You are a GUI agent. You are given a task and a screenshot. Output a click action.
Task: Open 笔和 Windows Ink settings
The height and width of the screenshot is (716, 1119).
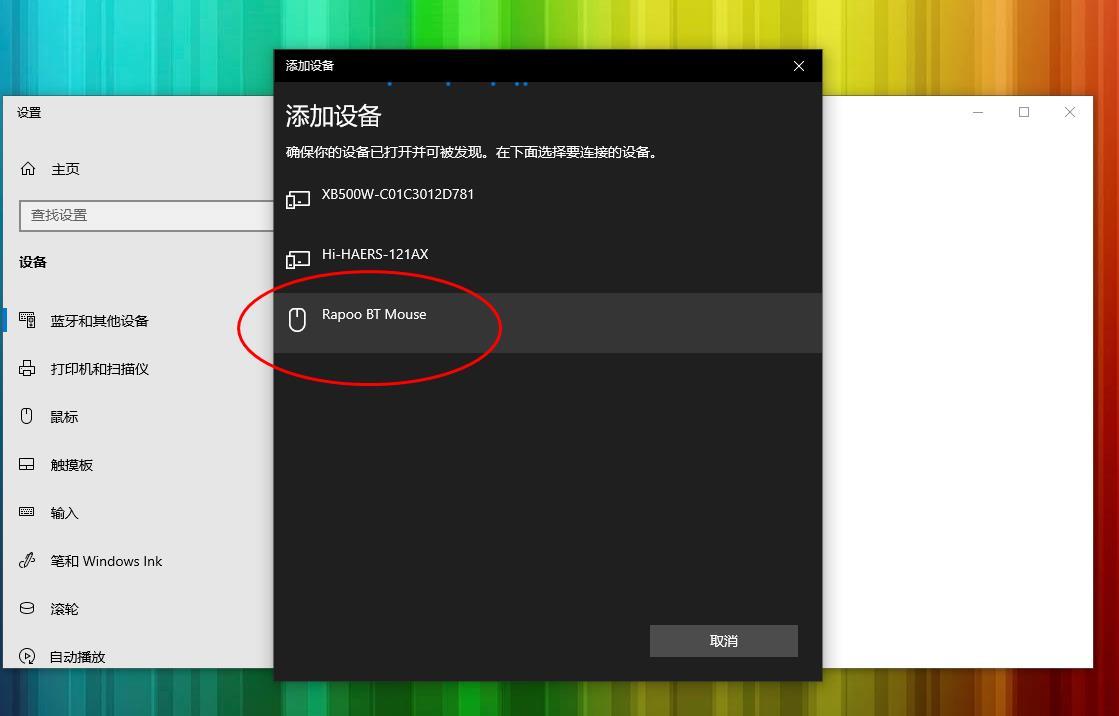(106, 561)
